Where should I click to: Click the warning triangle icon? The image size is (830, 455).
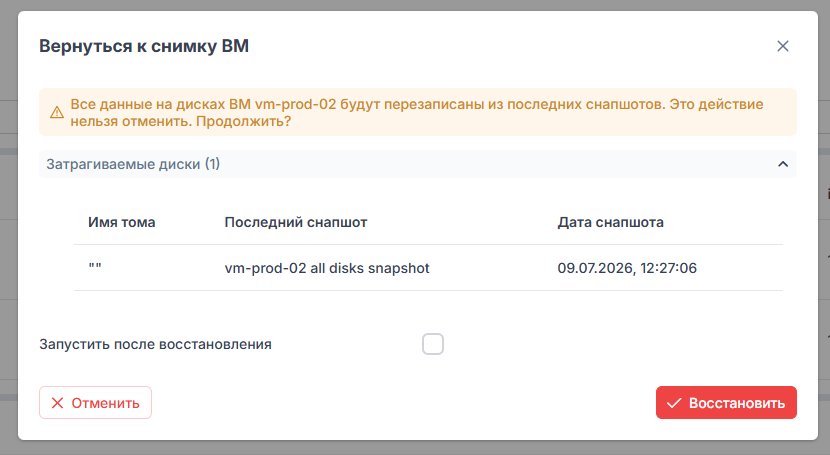tap(57, 113)
